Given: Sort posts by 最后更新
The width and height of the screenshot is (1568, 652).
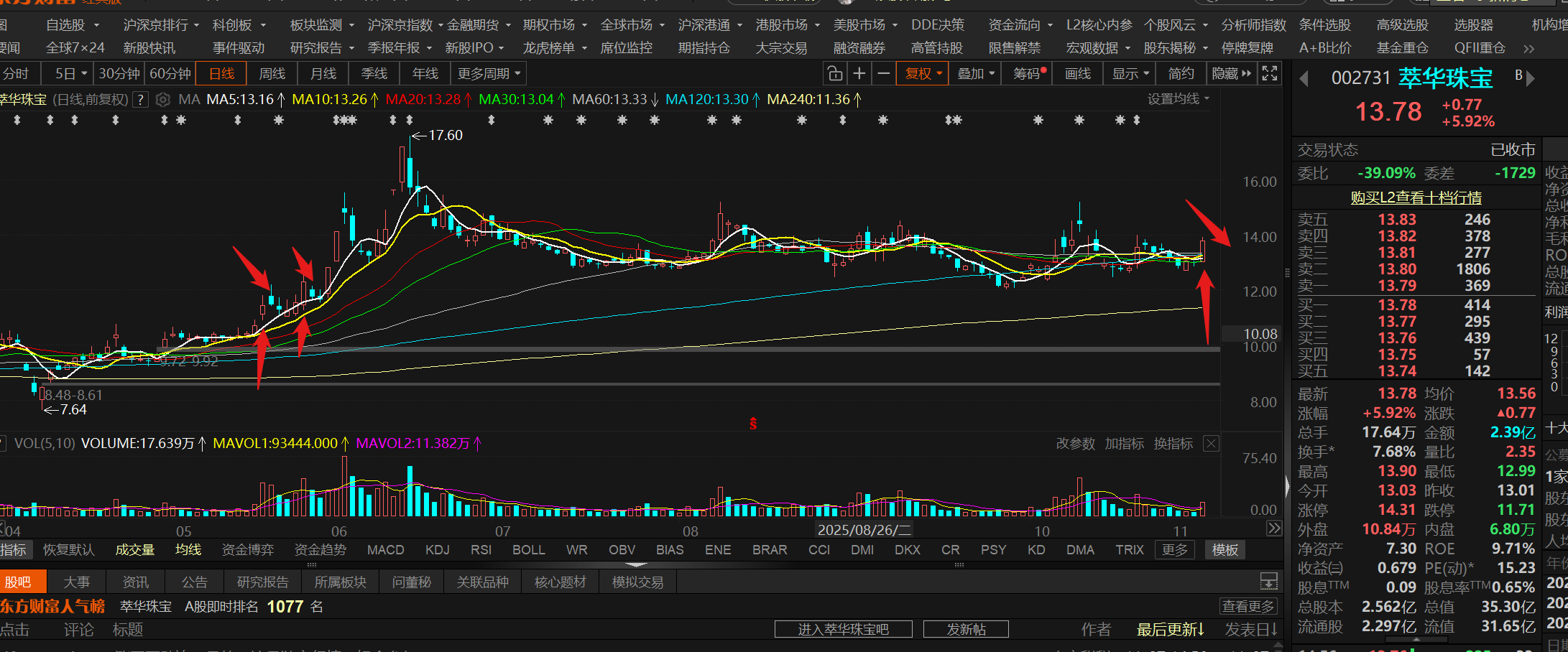Looking at the screenshot, I should click(1171, 630).
